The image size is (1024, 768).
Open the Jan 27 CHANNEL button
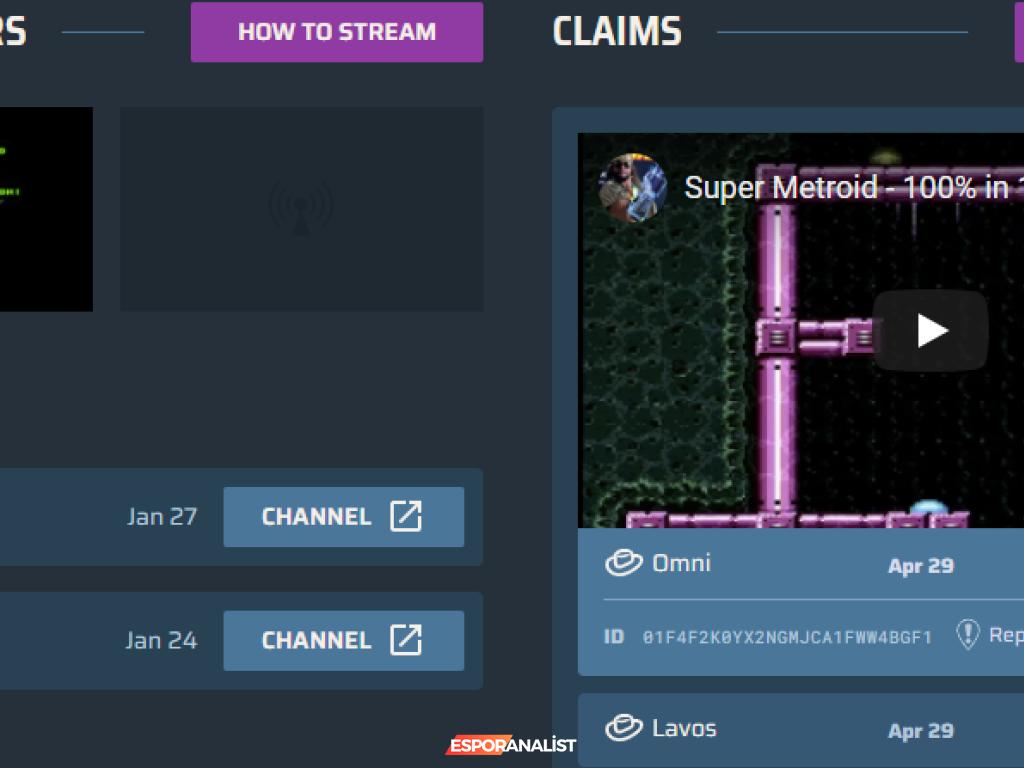point(344,517)
